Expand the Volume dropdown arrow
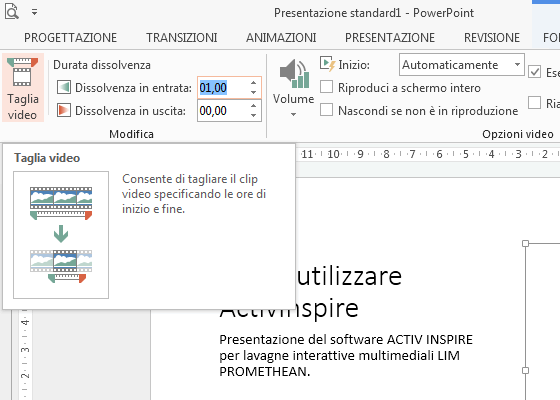Screen dimensions: 560x400 tap(294, 114)
